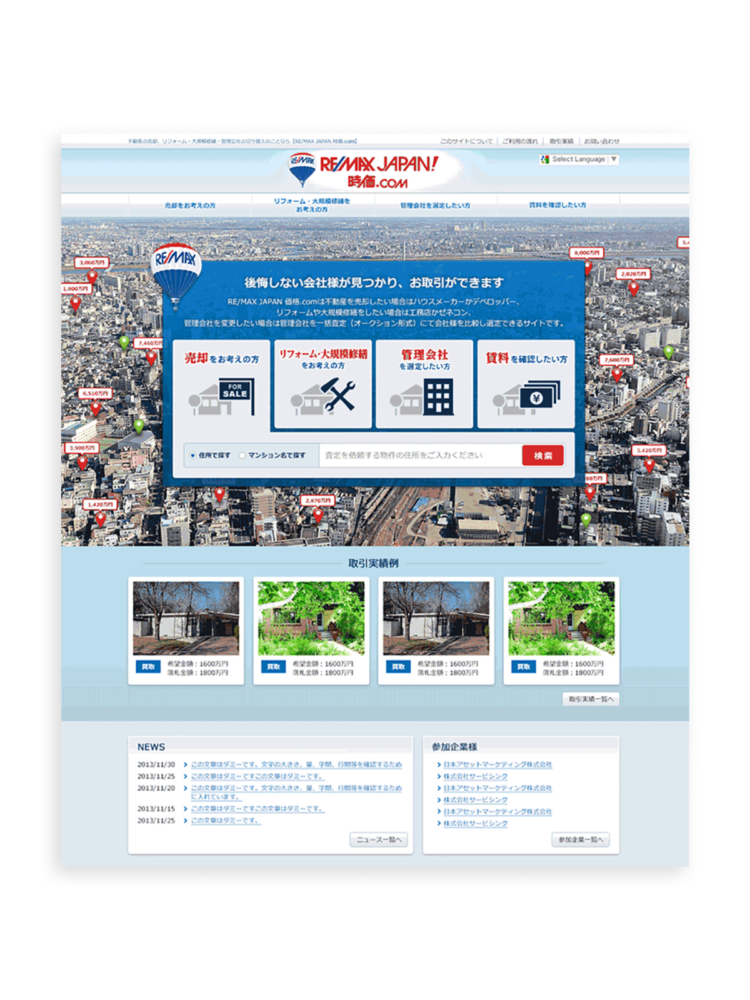This screenshot has height=1000, width=750.
Task: Open the Select Language dropdown
Action: click(580, 159)
